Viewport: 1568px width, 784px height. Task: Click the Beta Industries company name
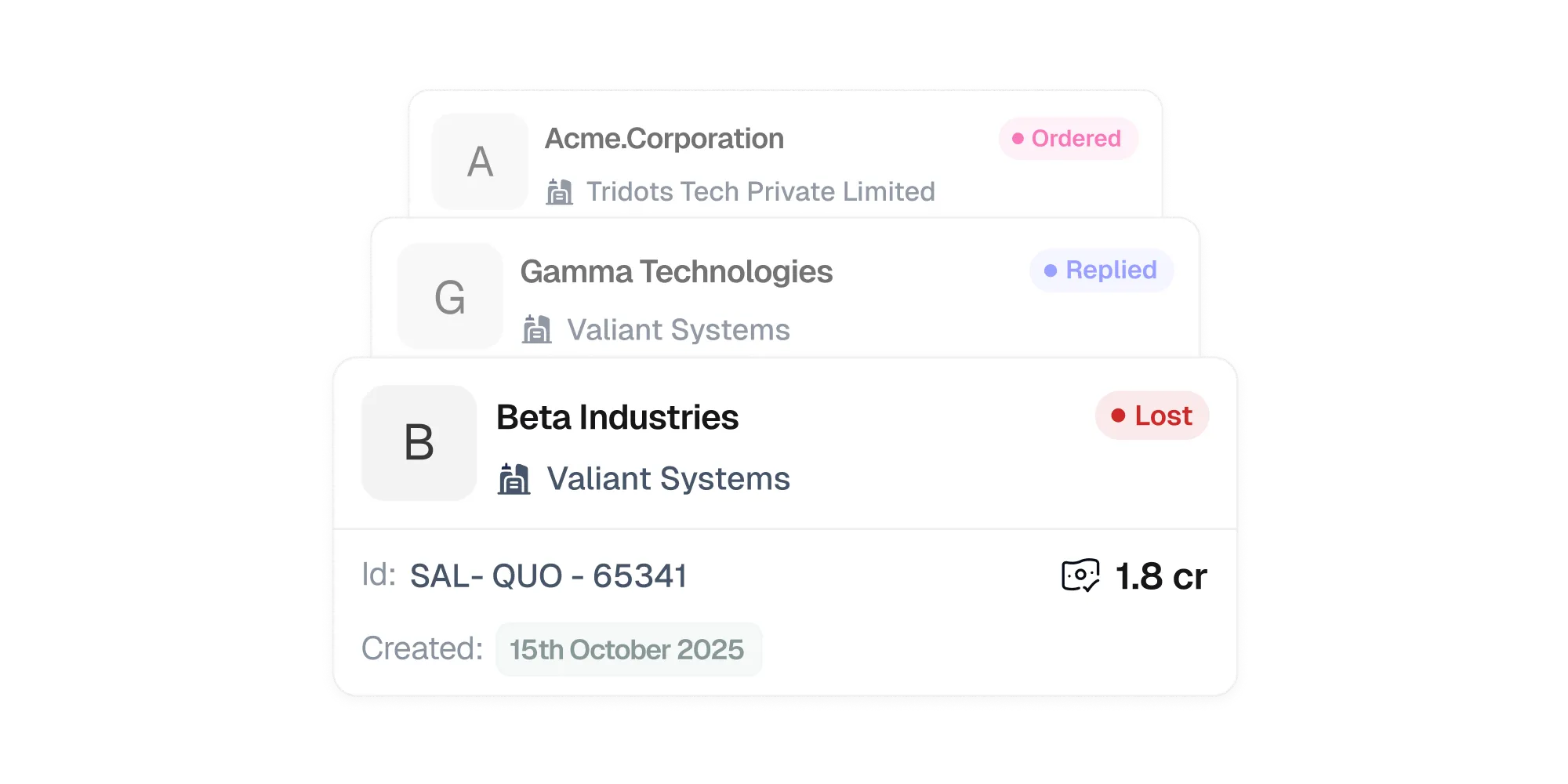pos(618,416)
